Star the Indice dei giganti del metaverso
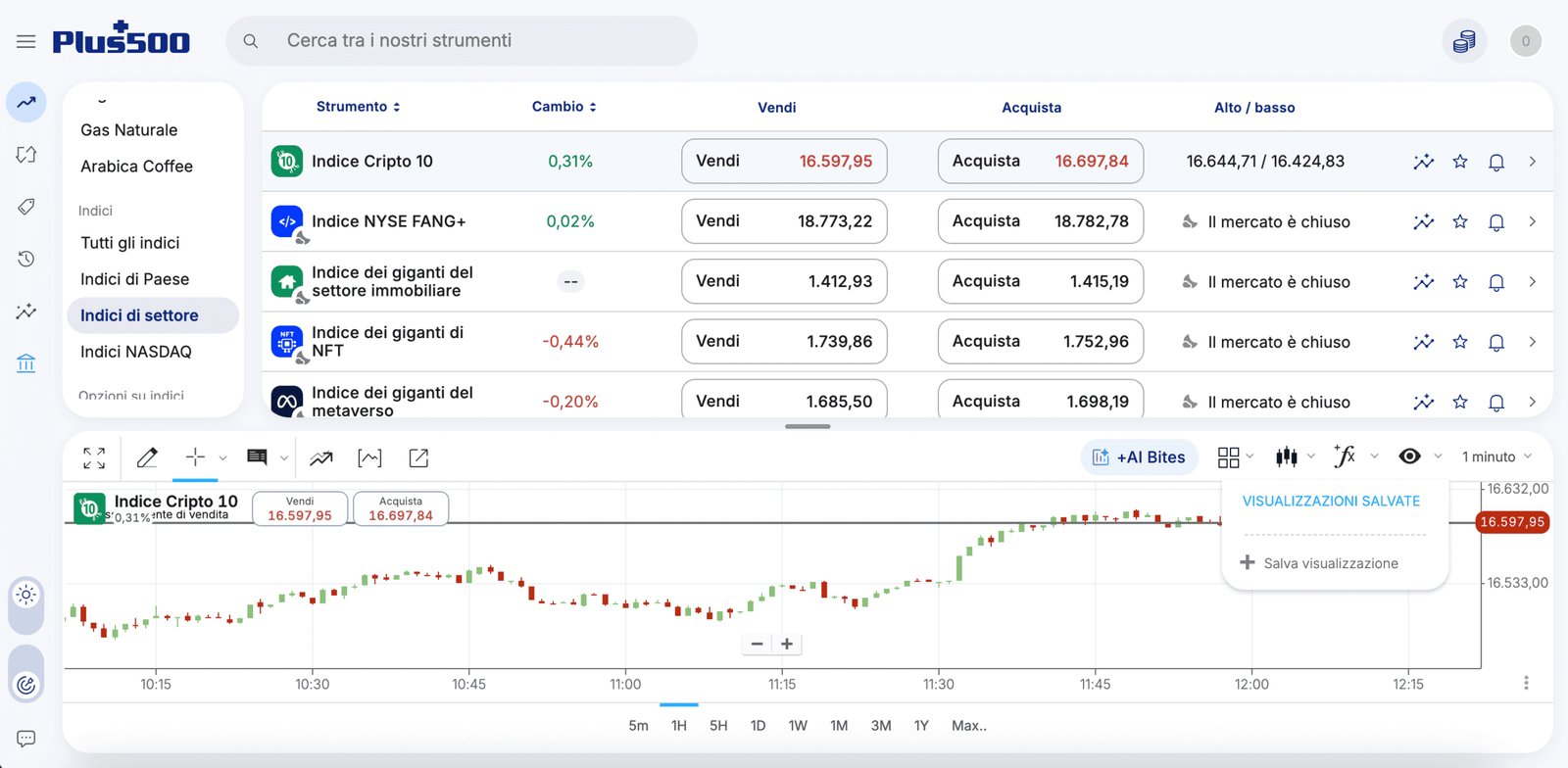This screenshot has height=768, width=1568. 1460,402
